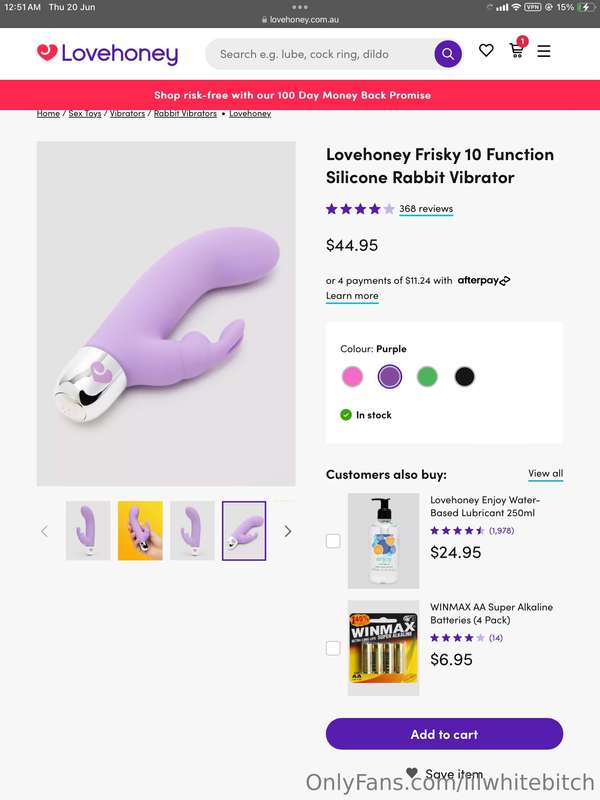This screenshot has width=600, height=800.
Task: Click the heart icon beside Save item
Action: coord(412,772)
